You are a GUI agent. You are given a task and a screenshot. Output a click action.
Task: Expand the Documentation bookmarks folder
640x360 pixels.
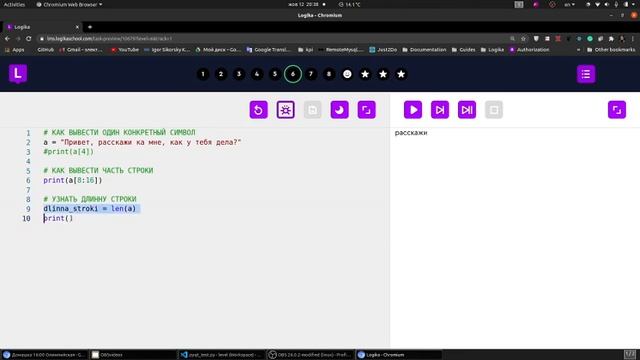tap(424, 50)
